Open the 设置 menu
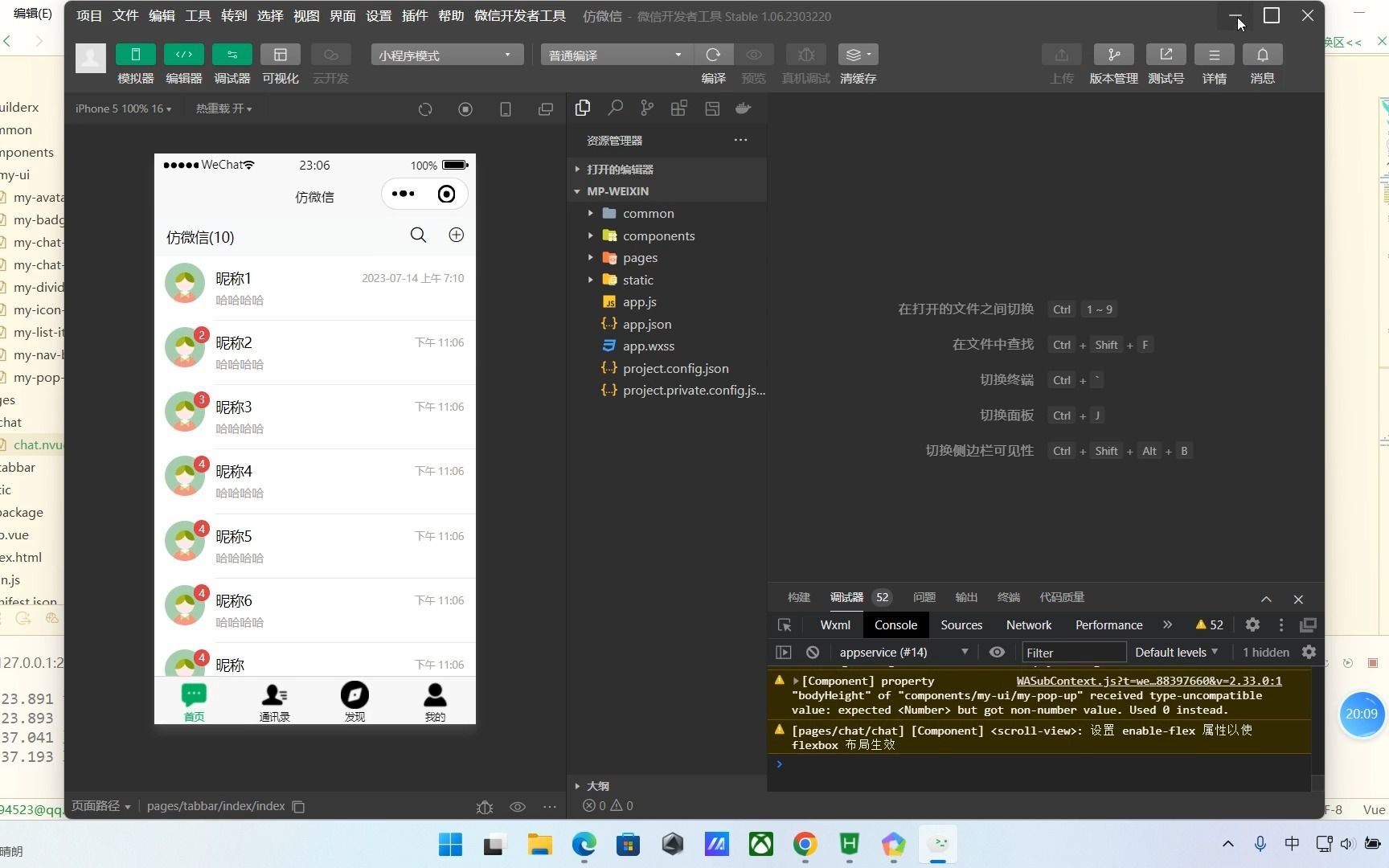This screenshot has width=1389, height=868. pyautogui.click(x=379, y=16)
